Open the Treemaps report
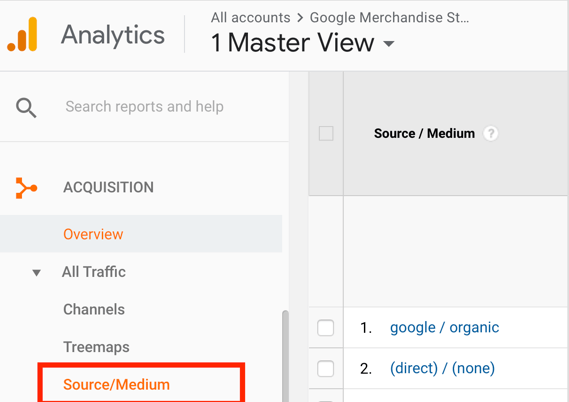Viewport: 569px width, 402px height. click(x=96, y=347)
